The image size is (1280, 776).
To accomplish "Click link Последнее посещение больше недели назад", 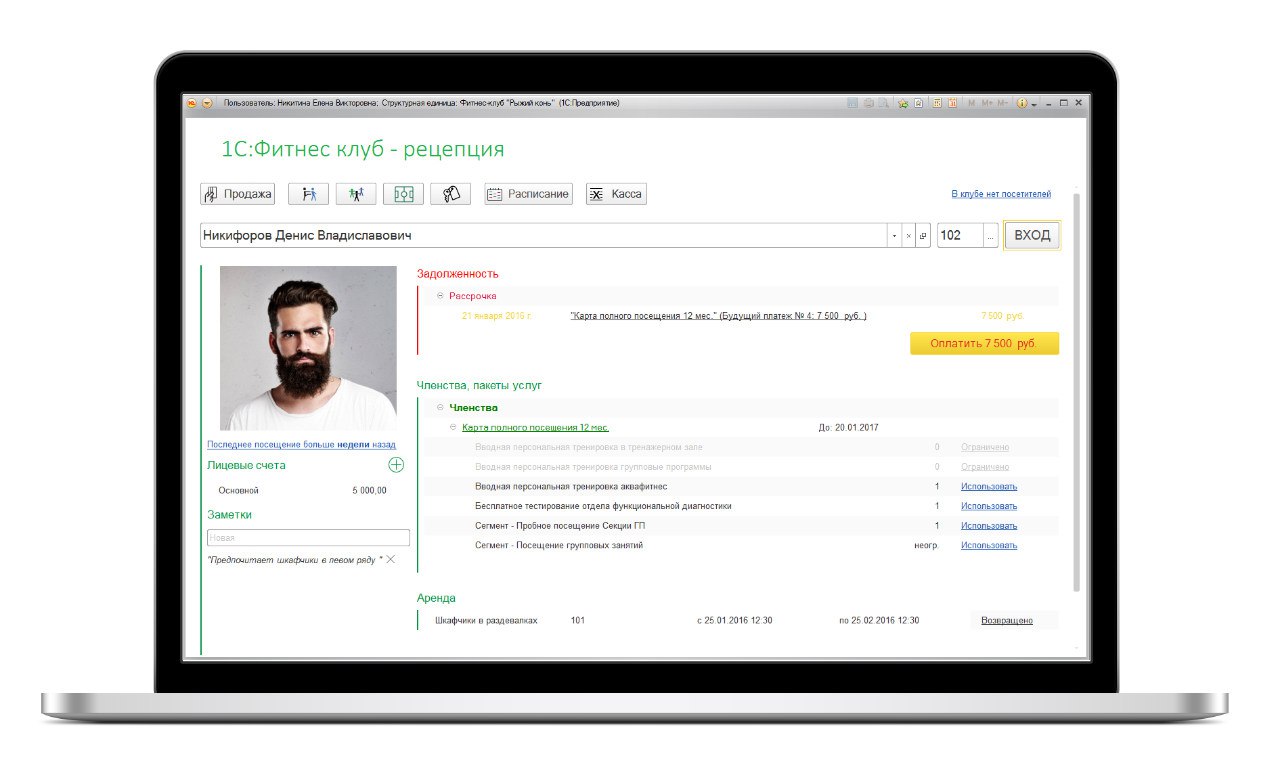I will [301, 444].
